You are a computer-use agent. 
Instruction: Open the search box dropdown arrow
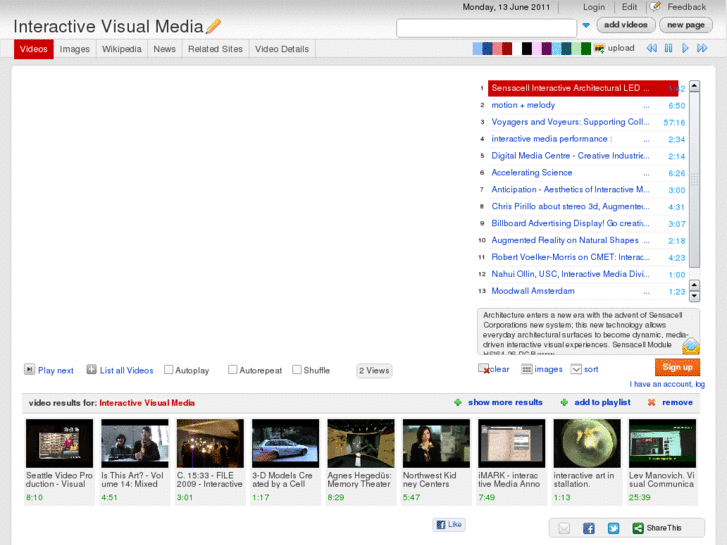586,26
